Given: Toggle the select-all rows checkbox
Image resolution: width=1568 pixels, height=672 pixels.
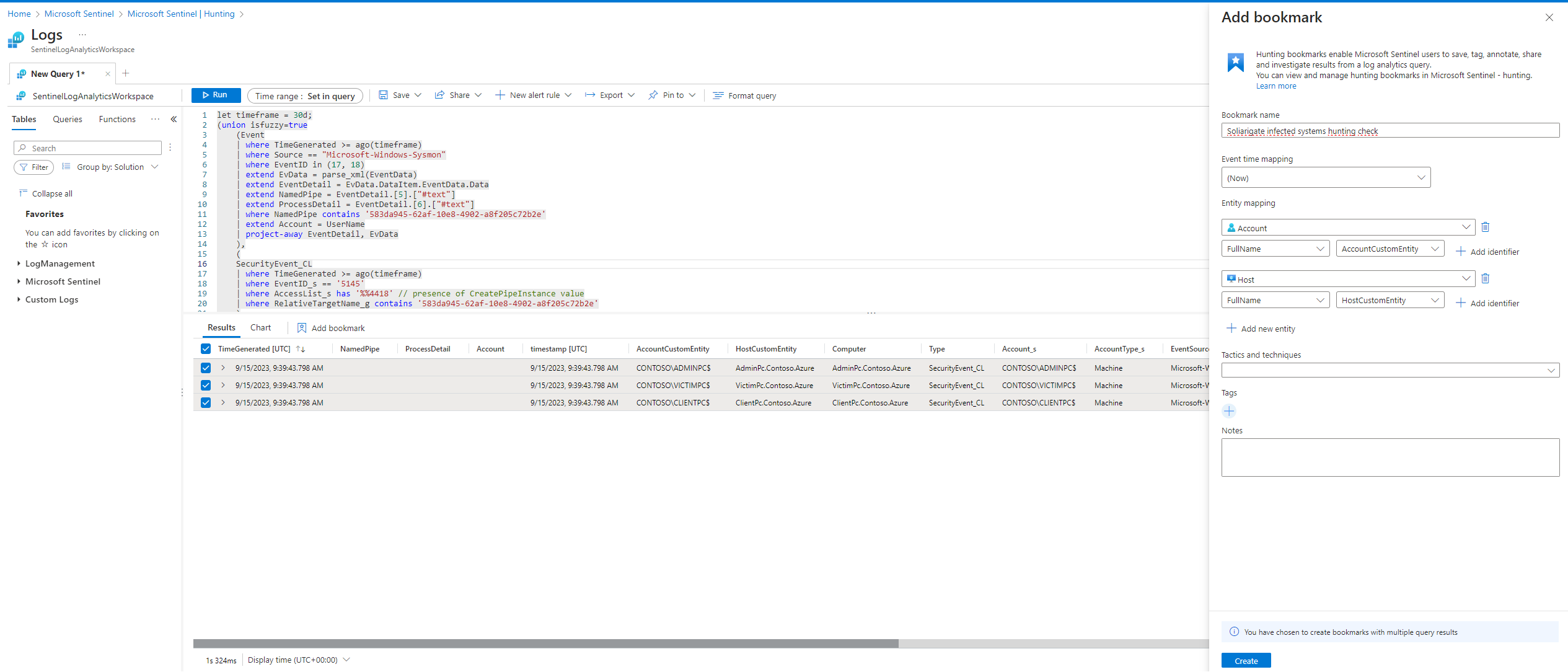Looking at the screenshot, I should (206, 349).
